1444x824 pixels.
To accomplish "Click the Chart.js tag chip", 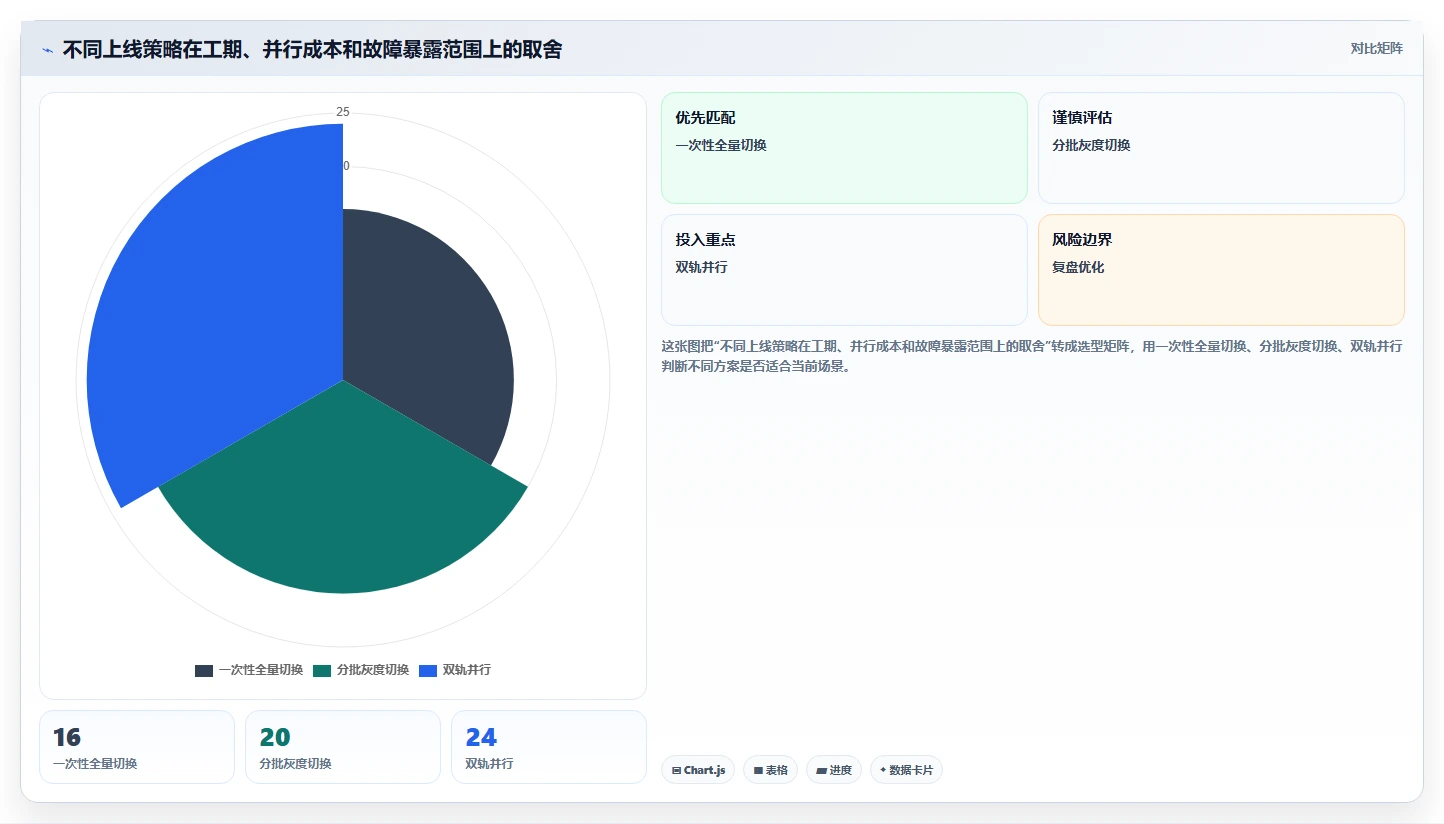I will coord(698,770).
